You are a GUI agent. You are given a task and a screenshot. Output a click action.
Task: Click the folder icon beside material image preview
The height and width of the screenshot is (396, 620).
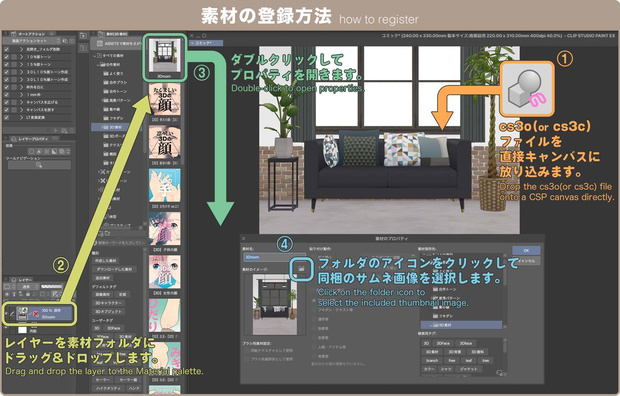tap(302, 268)
